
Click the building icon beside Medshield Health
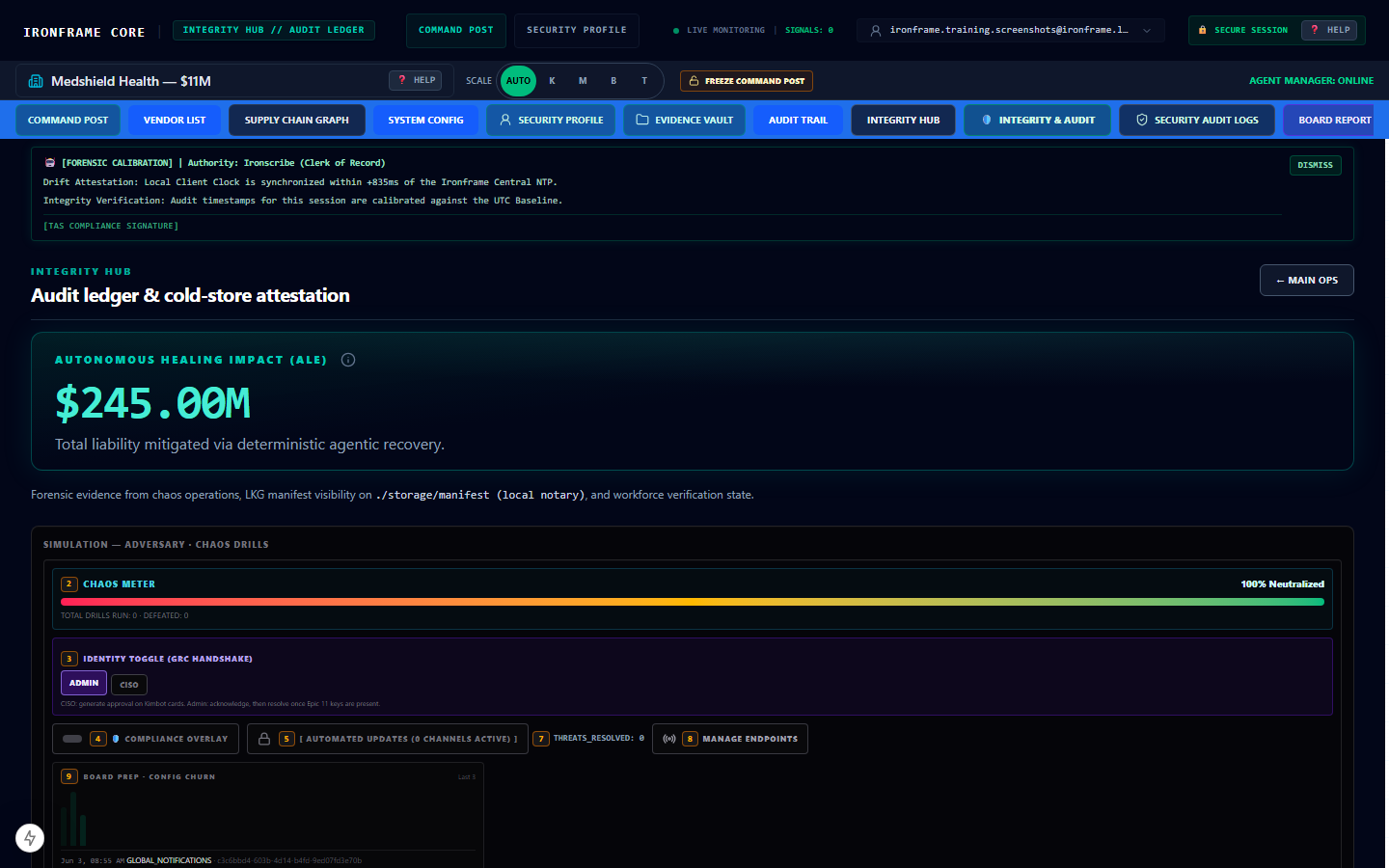[36, 81]
